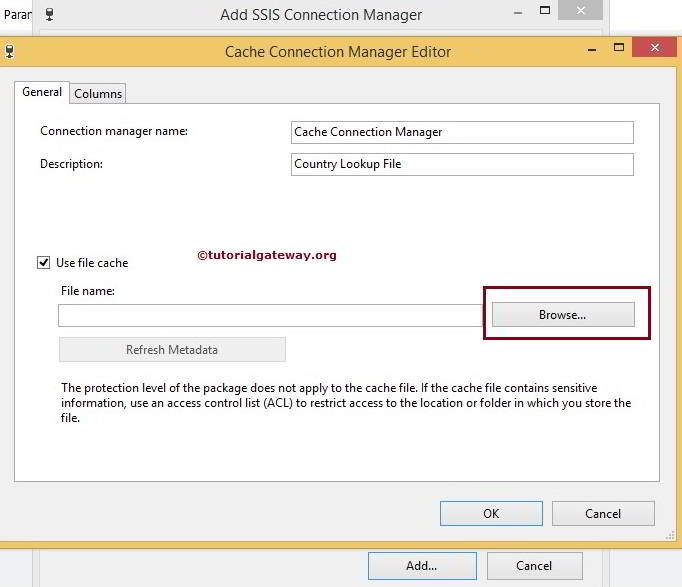This screenshot has height=587, width=682.
Task: Switch to the Columns tab
Action: (x=98, y=93)
